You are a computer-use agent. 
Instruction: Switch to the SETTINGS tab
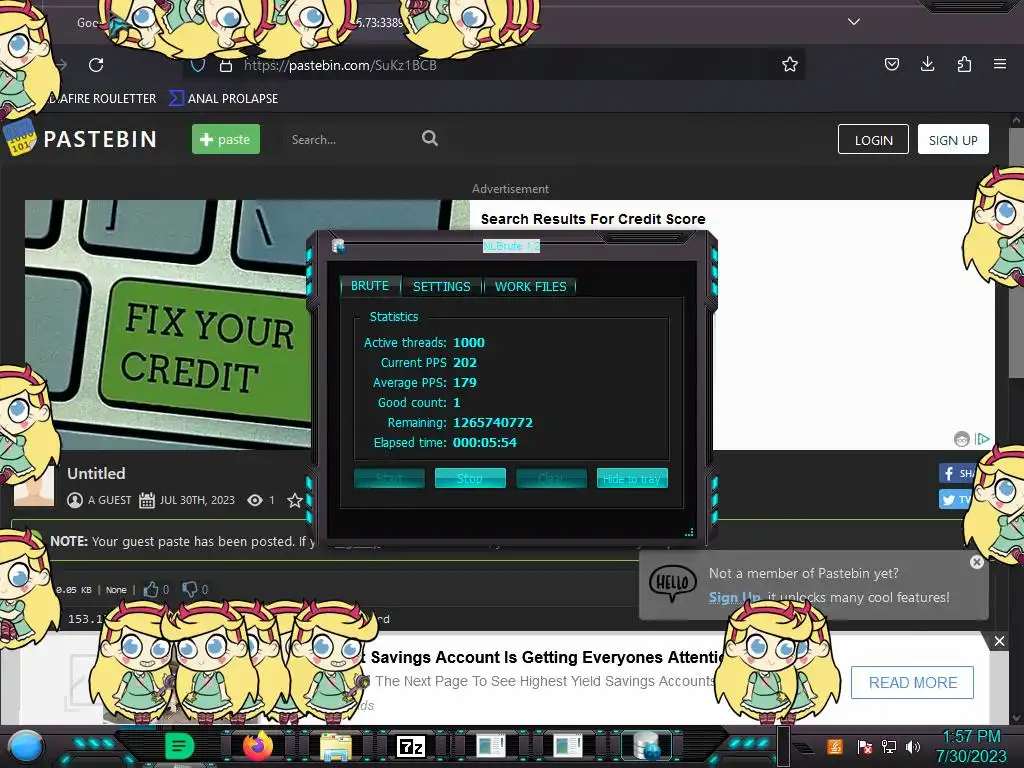coord(441,286)
